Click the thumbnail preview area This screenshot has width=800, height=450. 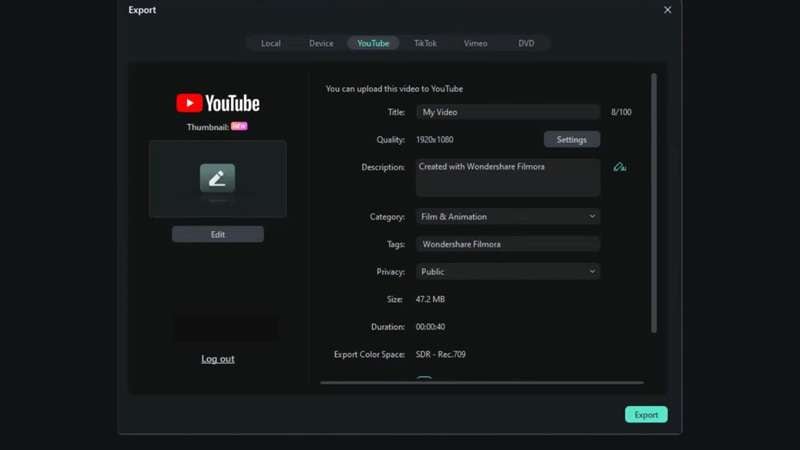[218, 179]
